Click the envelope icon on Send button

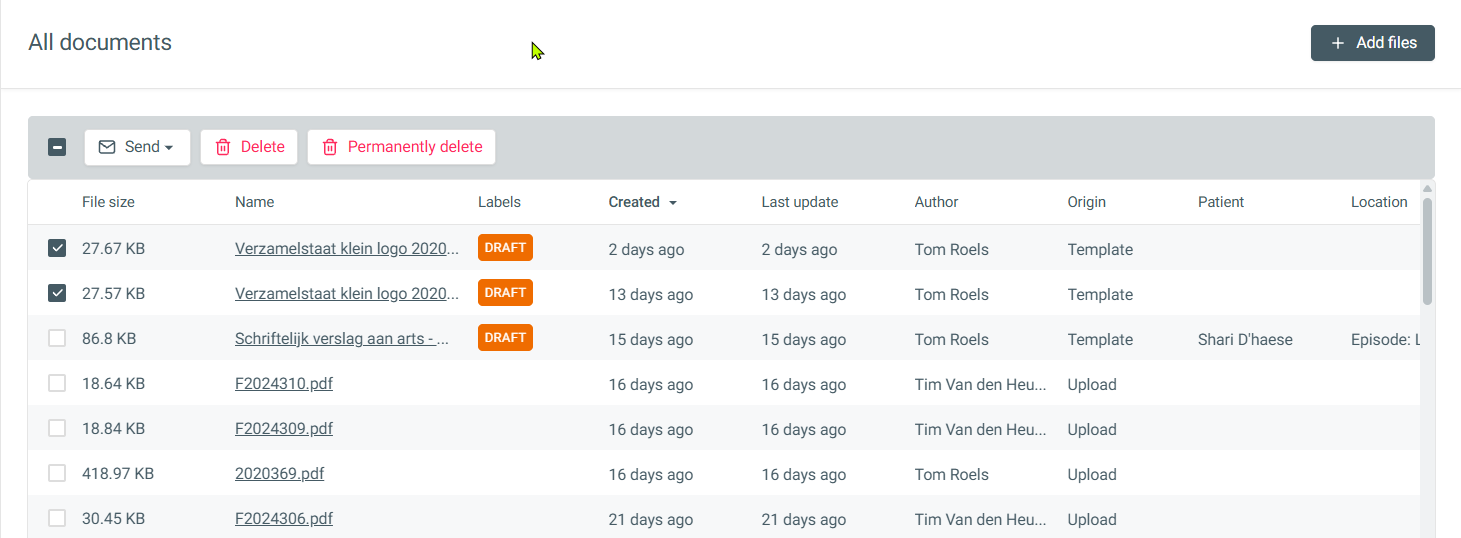point(107,147)
